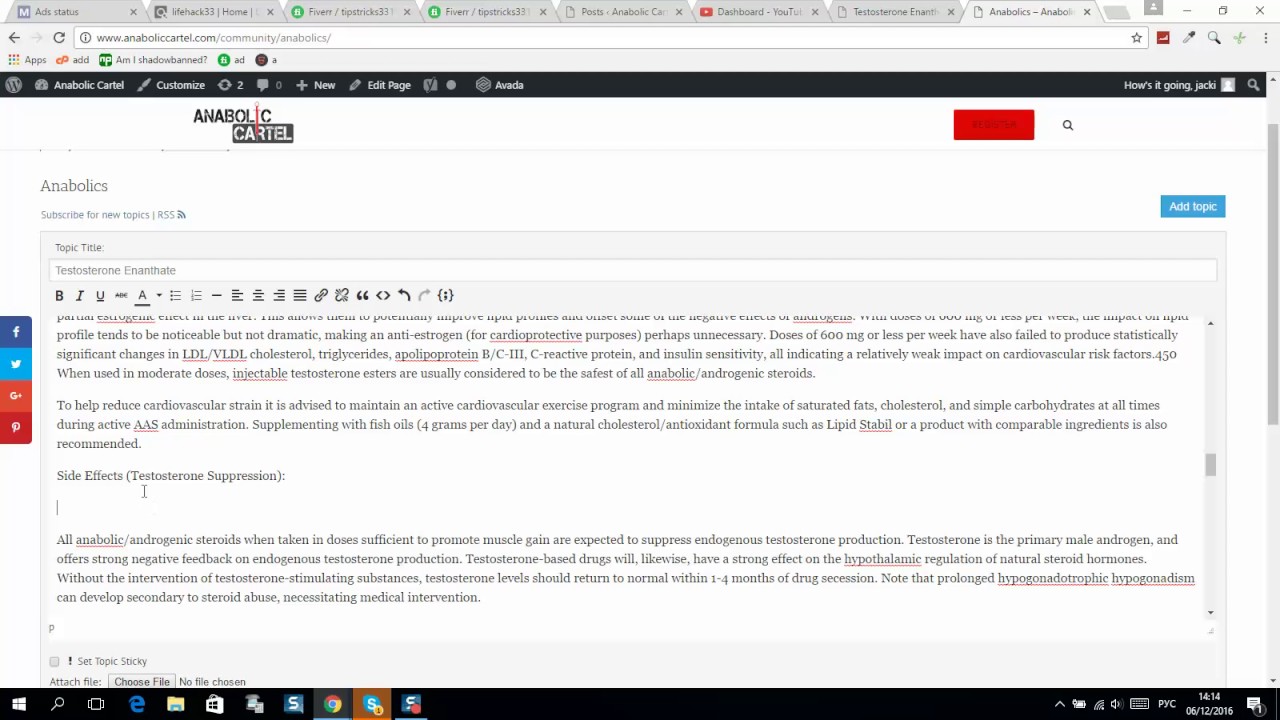Click the Topic Title input field

(632, 270)
